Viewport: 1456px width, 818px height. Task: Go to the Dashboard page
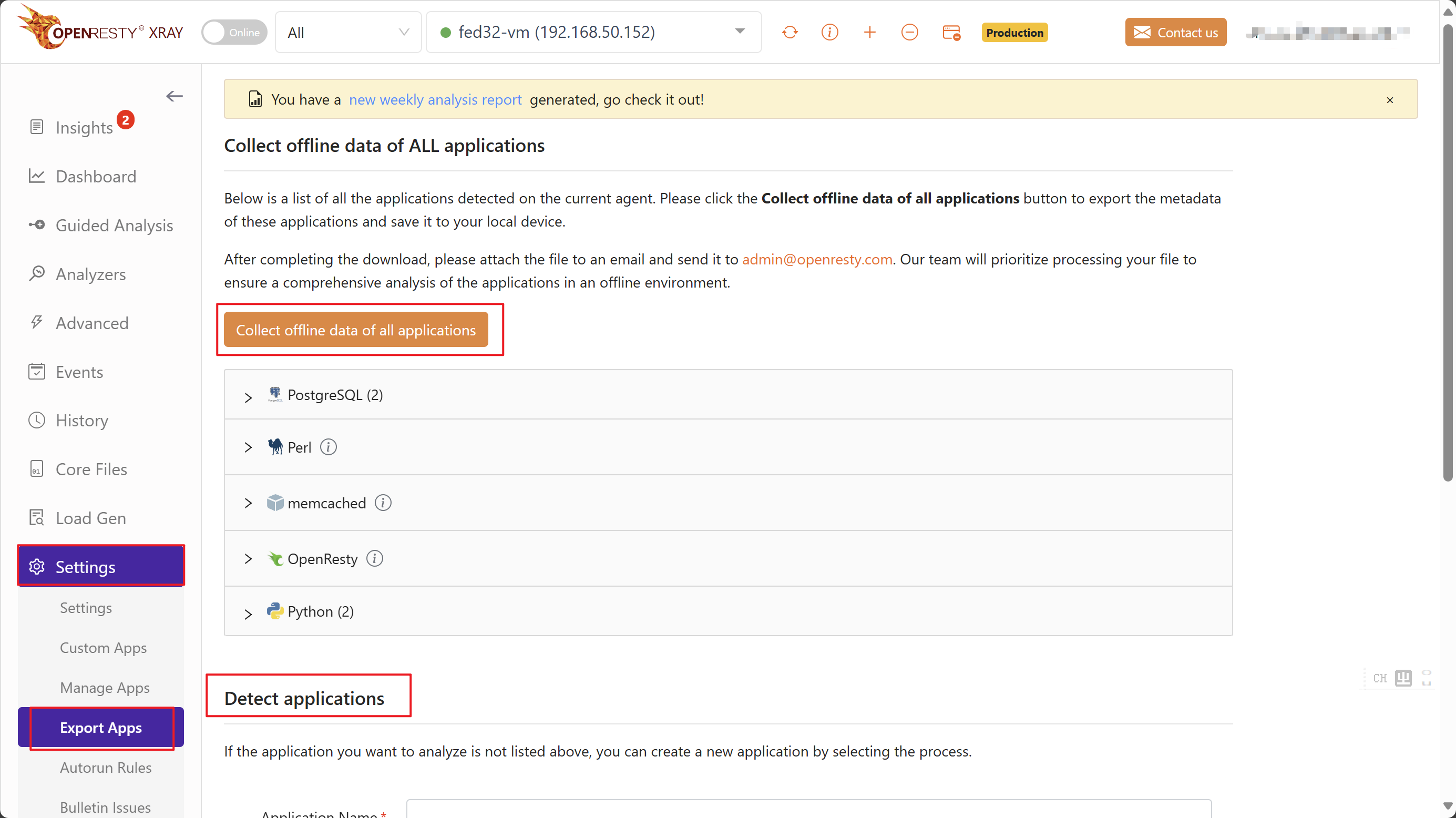coord(96,177)
